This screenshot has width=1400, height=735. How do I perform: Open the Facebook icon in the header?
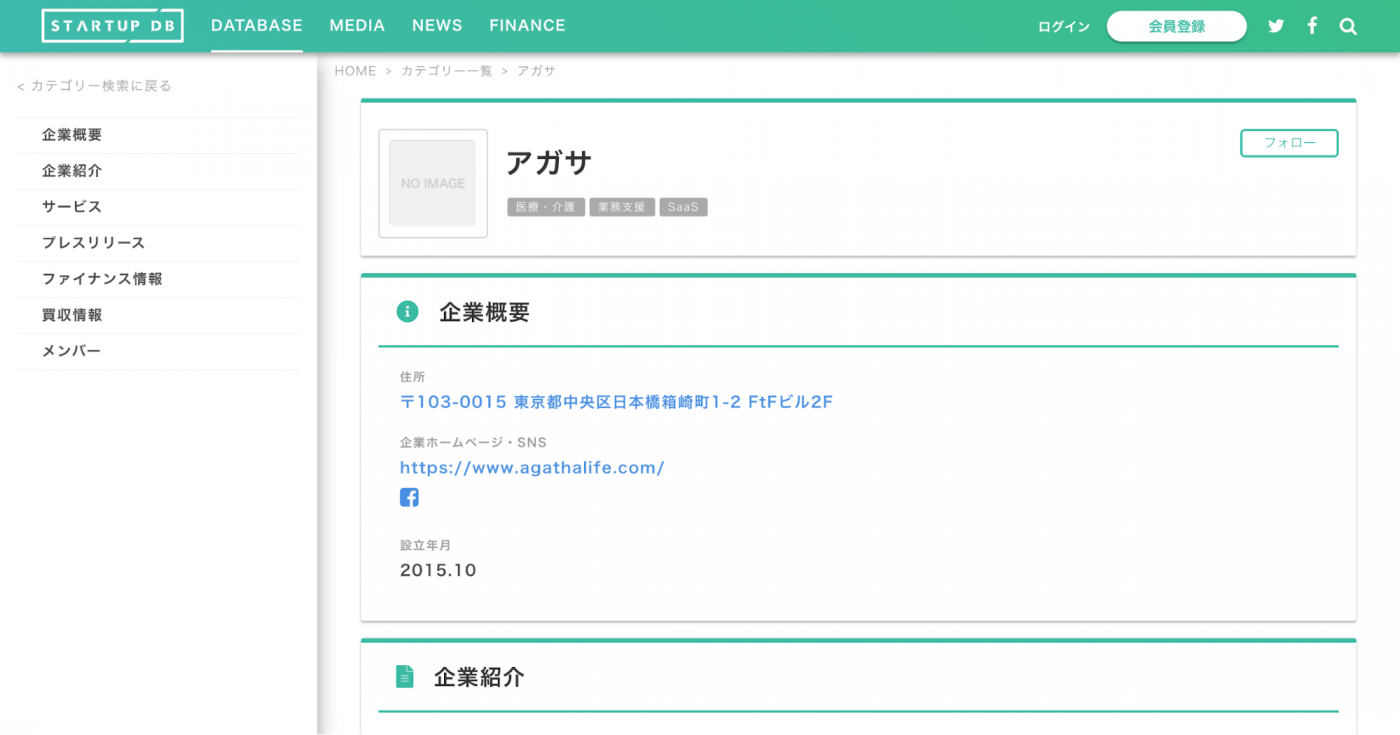(1312, 25)
